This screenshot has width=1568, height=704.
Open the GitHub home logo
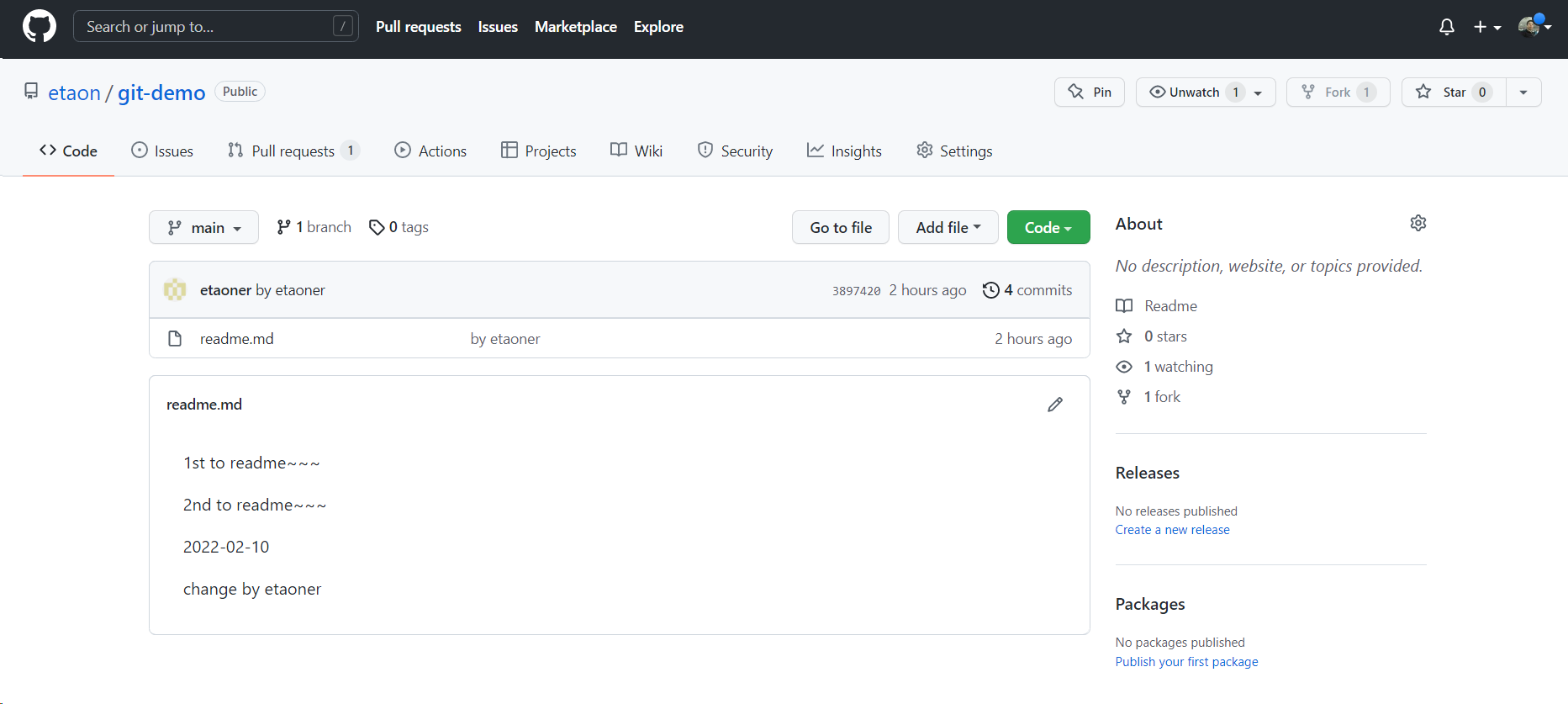tap(40, 26)
